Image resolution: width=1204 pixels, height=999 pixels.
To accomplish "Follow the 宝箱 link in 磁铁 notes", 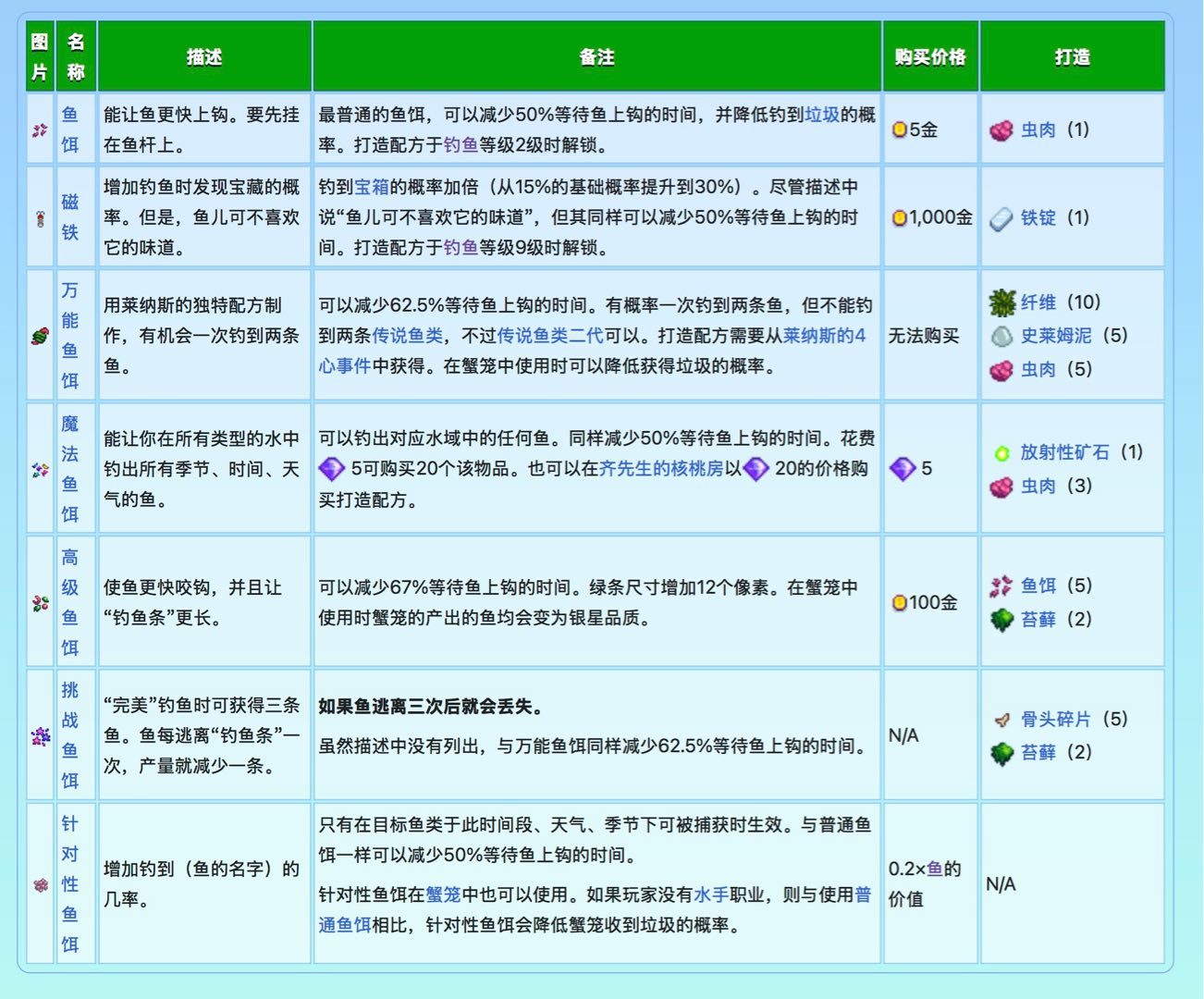I will click(x=372, y=187).
